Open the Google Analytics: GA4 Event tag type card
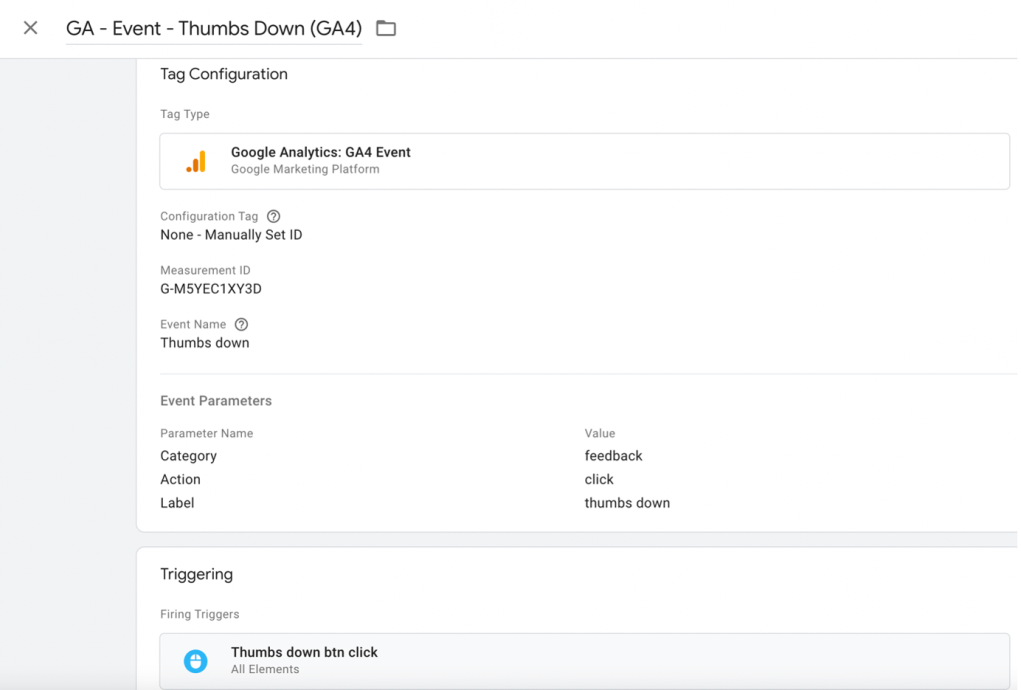Image resolution: width=1021 pixels, height=690 pixels. (584, 161)
